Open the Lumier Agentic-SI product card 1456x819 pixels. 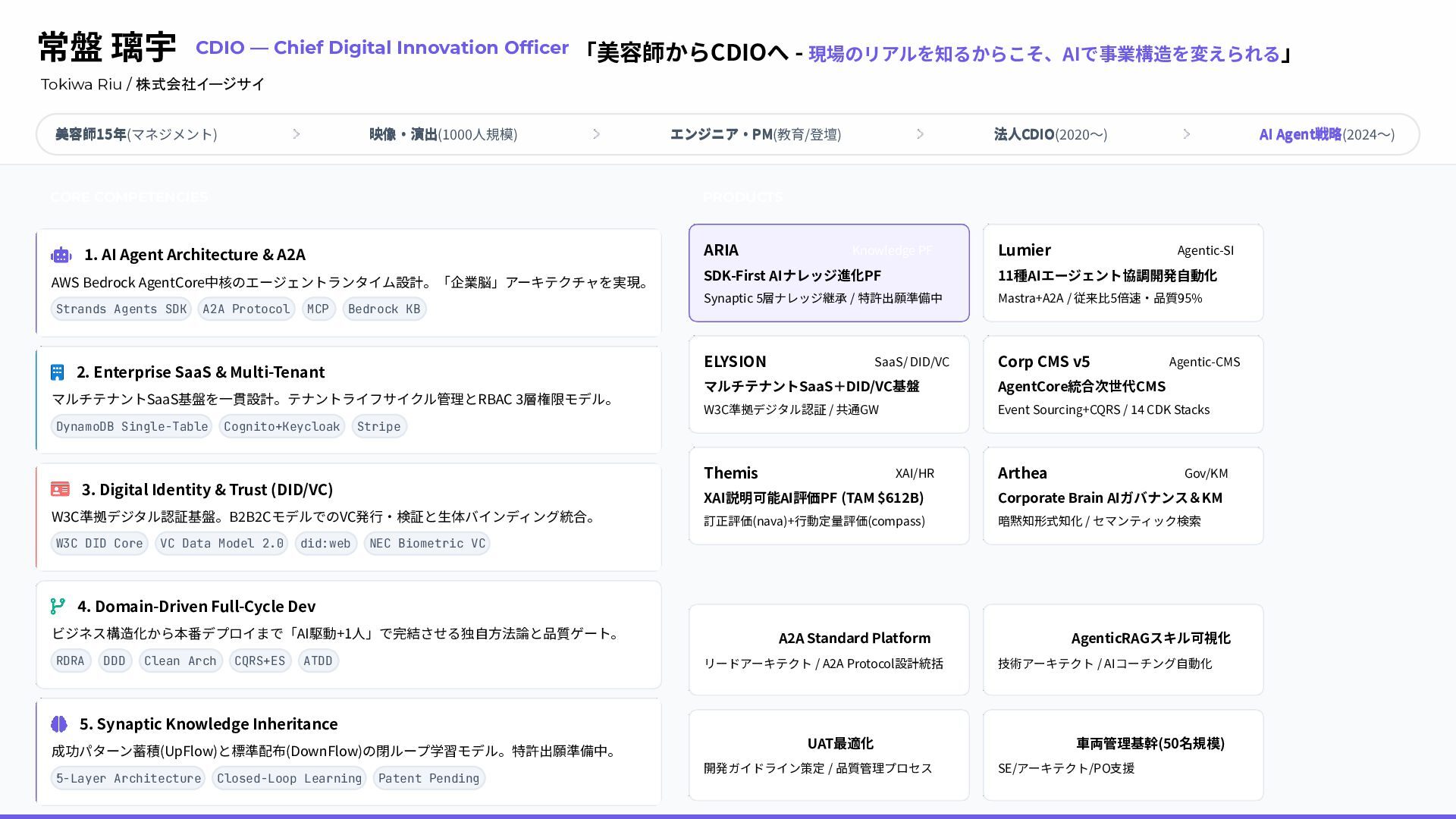click(1122, 273)
